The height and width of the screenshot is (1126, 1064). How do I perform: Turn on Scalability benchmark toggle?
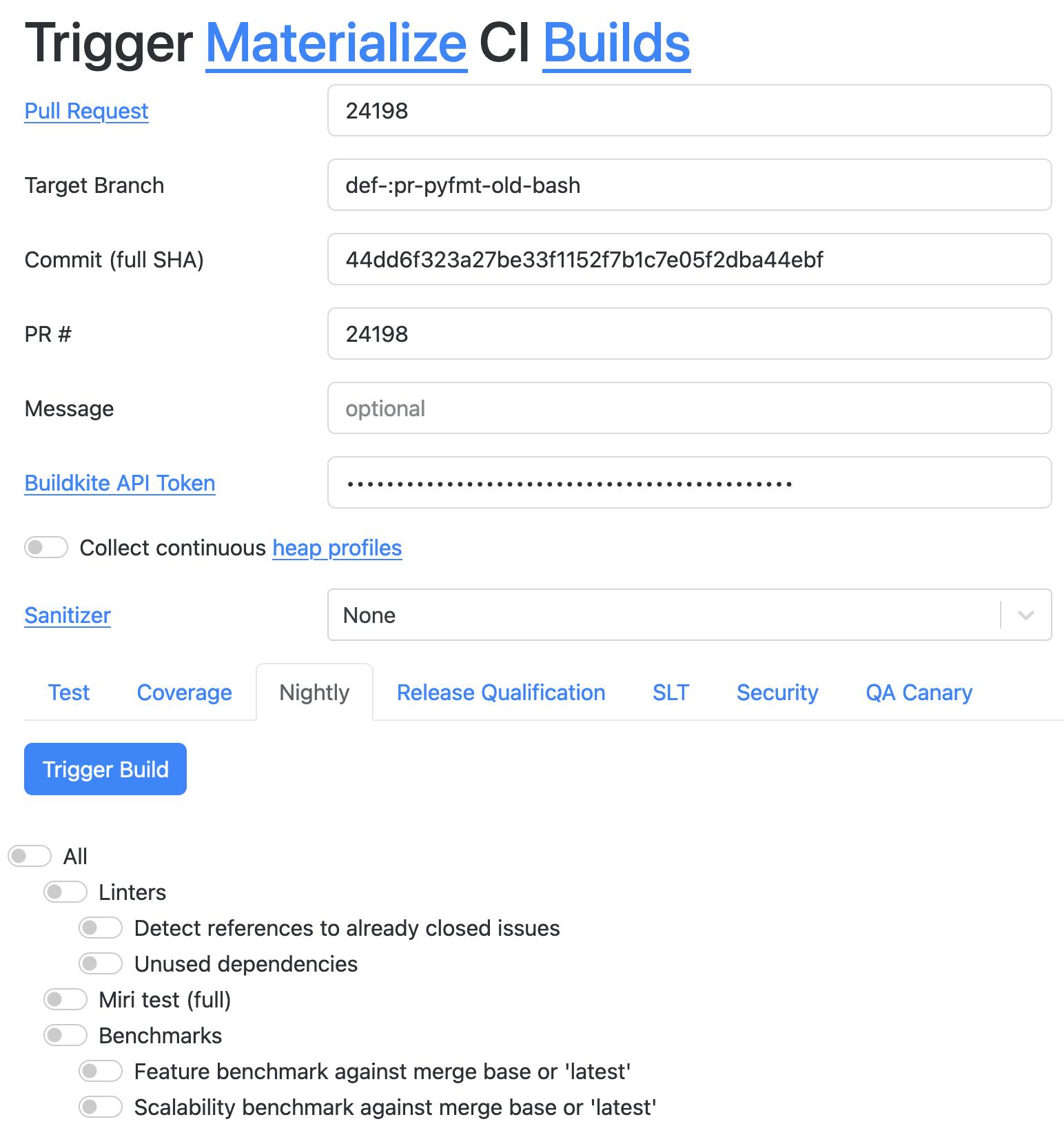coord(101,1107)
